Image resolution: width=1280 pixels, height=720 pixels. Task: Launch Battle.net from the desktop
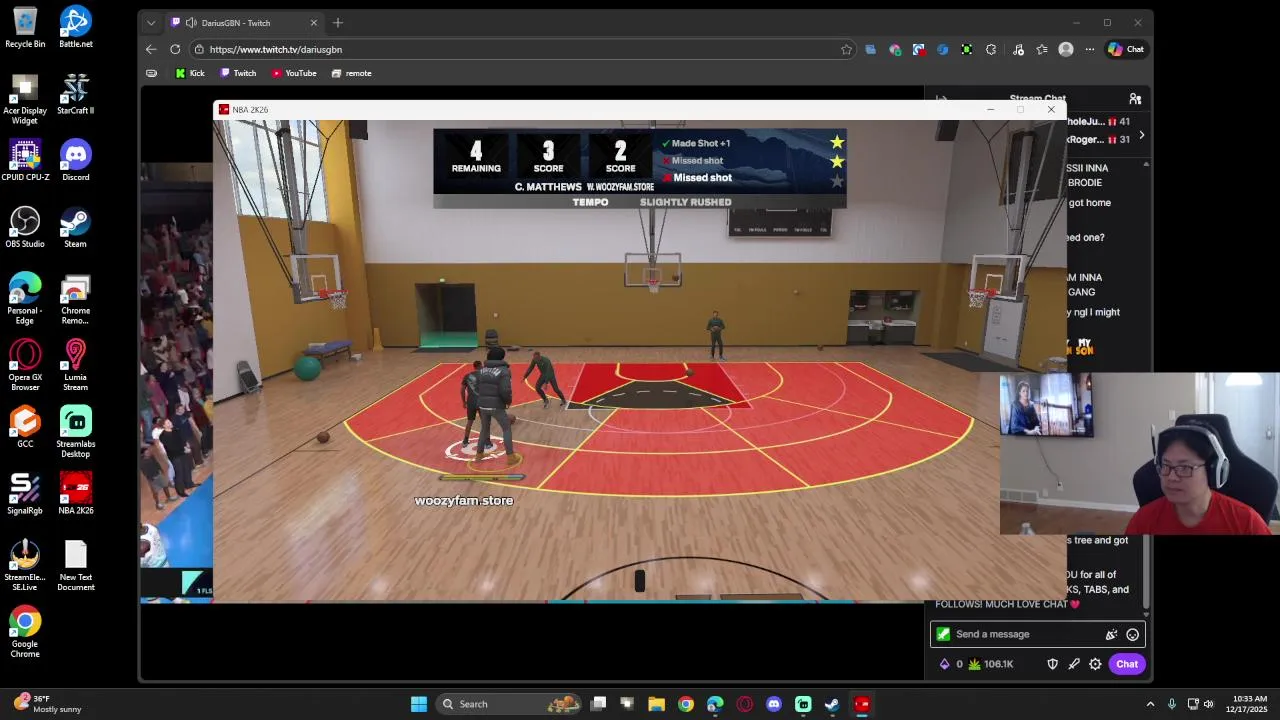click(75, 27)
